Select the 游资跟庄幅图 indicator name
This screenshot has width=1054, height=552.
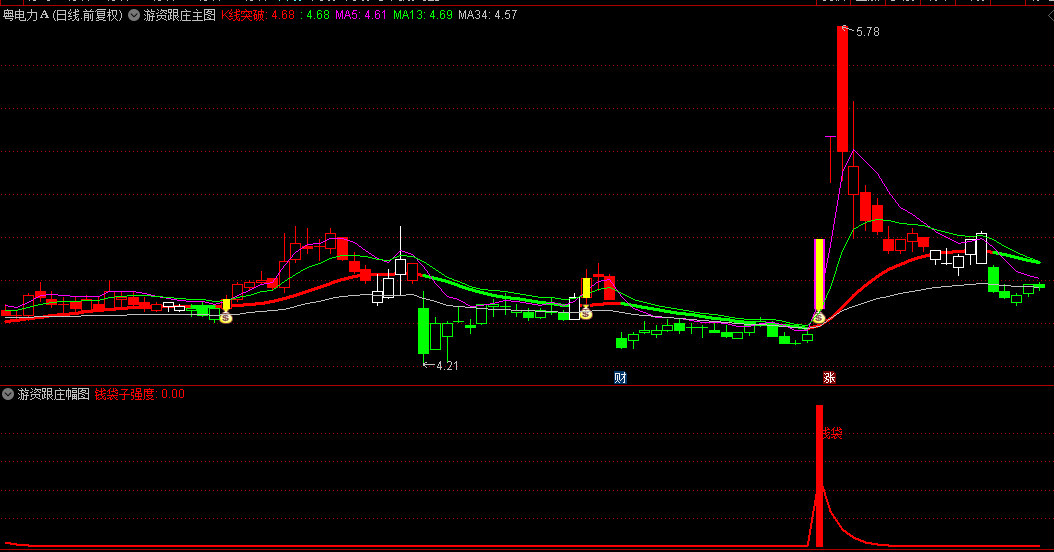tap(54, 394)
